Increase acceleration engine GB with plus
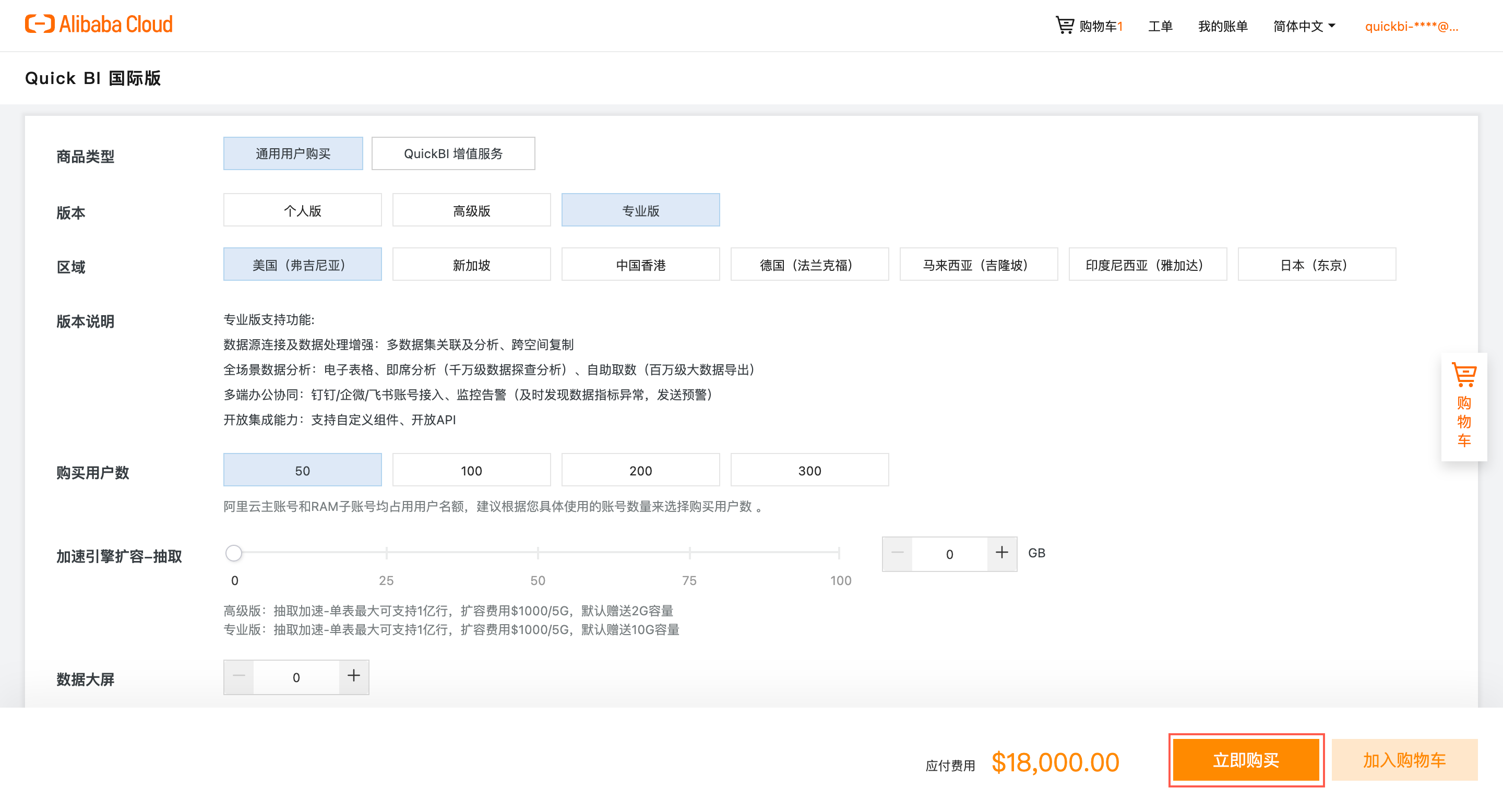Image resolution: width=1503 pixels, height=812 pixels. [x=1002, y=553]
